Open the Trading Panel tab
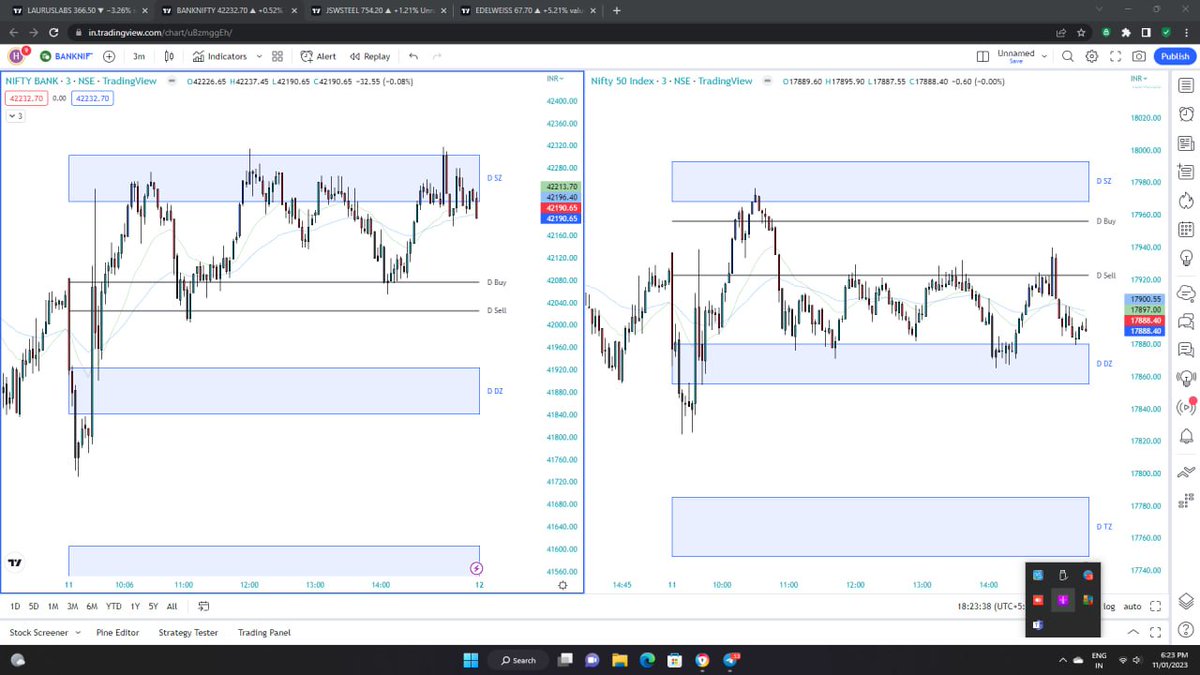This screenshot has width=1200, height=675. pos(264,633)
